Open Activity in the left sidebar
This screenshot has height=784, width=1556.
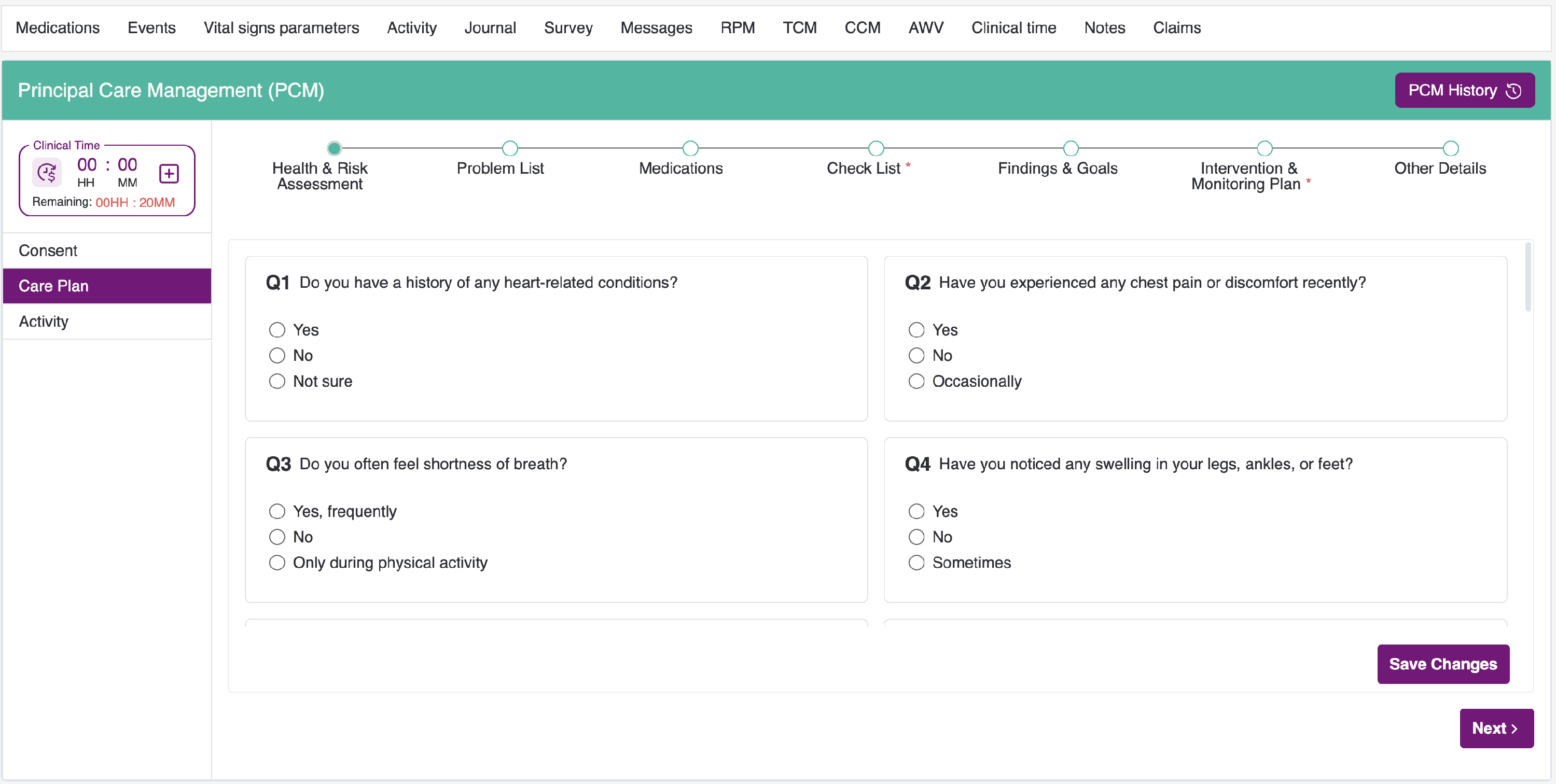(44, 321)
